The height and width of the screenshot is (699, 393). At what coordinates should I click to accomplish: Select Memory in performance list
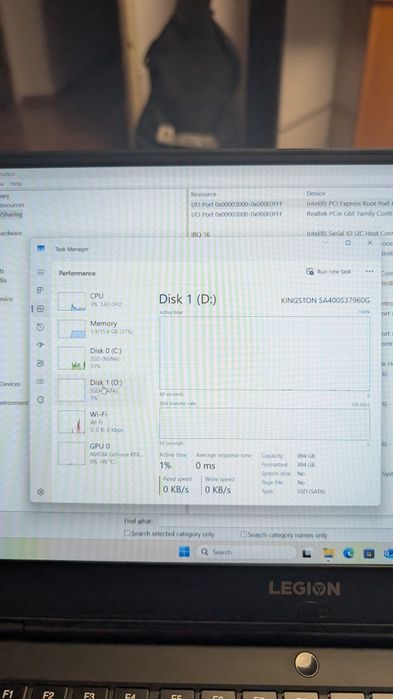pos(101,329)
